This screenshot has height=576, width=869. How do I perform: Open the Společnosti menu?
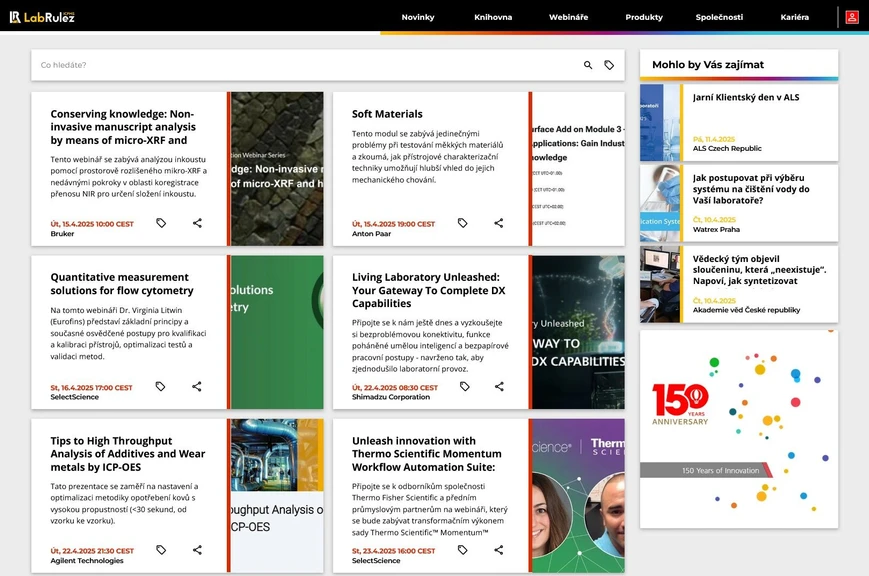719,17
